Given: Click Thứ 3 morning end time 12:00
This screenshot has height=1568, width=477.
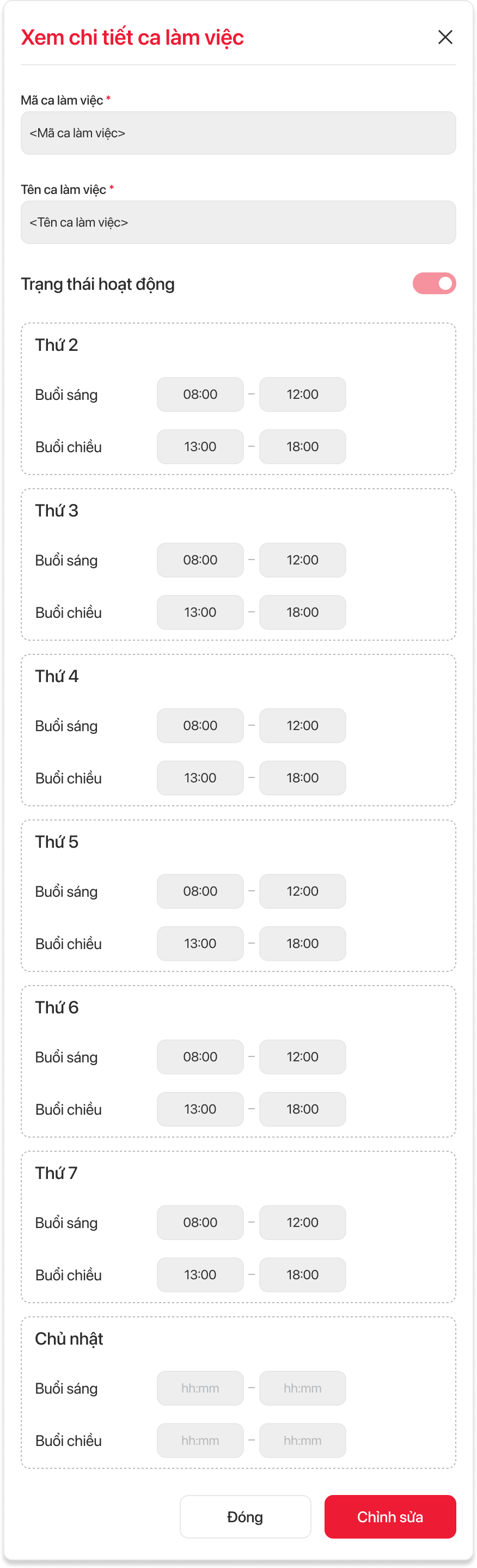Looking at the screenshot, I should tap(302, 560).
